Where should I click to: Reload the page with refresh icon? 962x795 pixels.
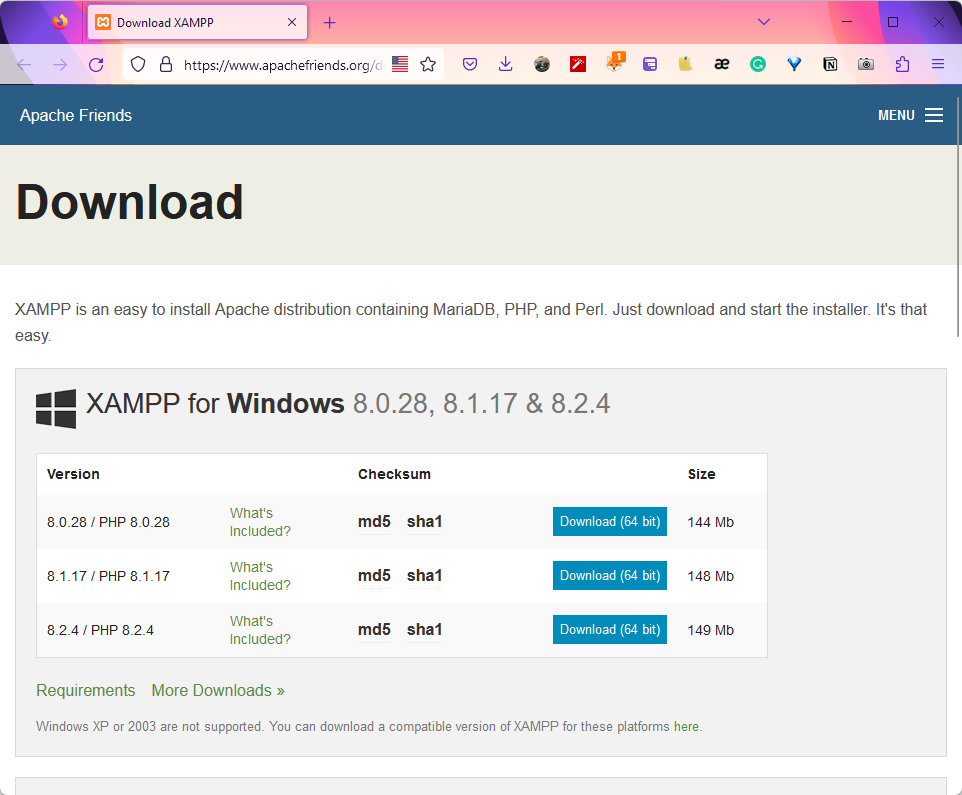(96, 64)
